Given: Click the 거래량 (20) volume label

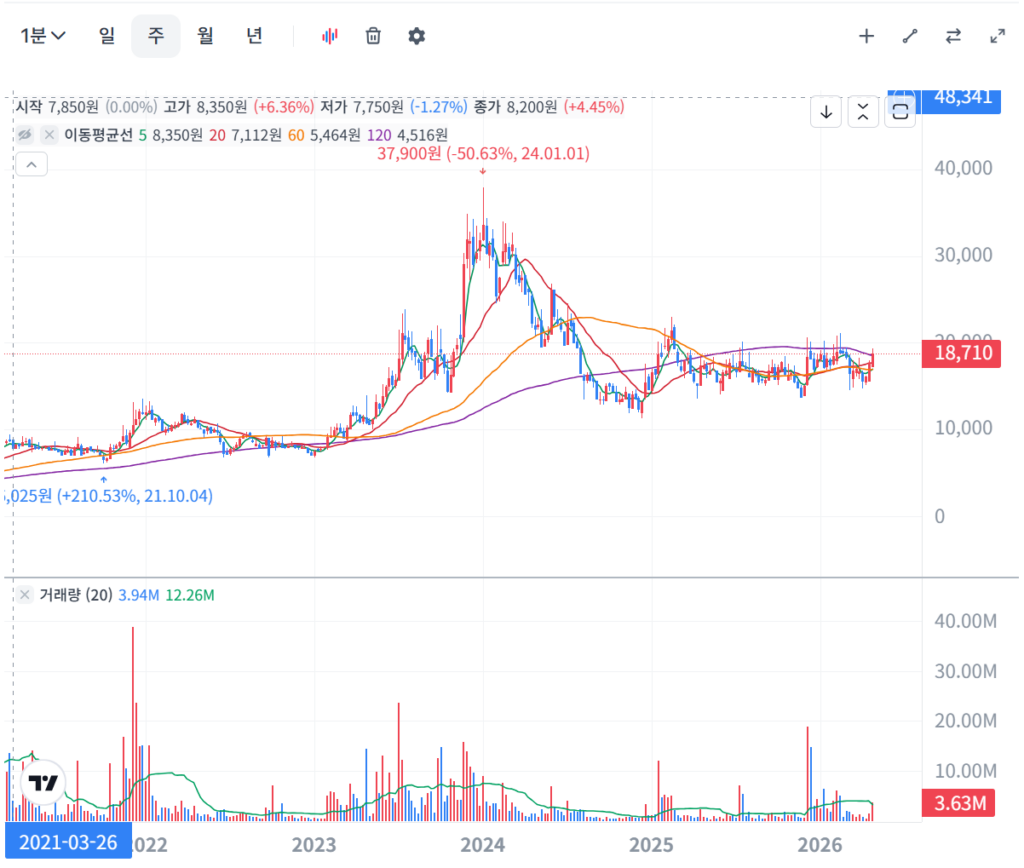Looking at the screenshot, I should pos(76,595).
